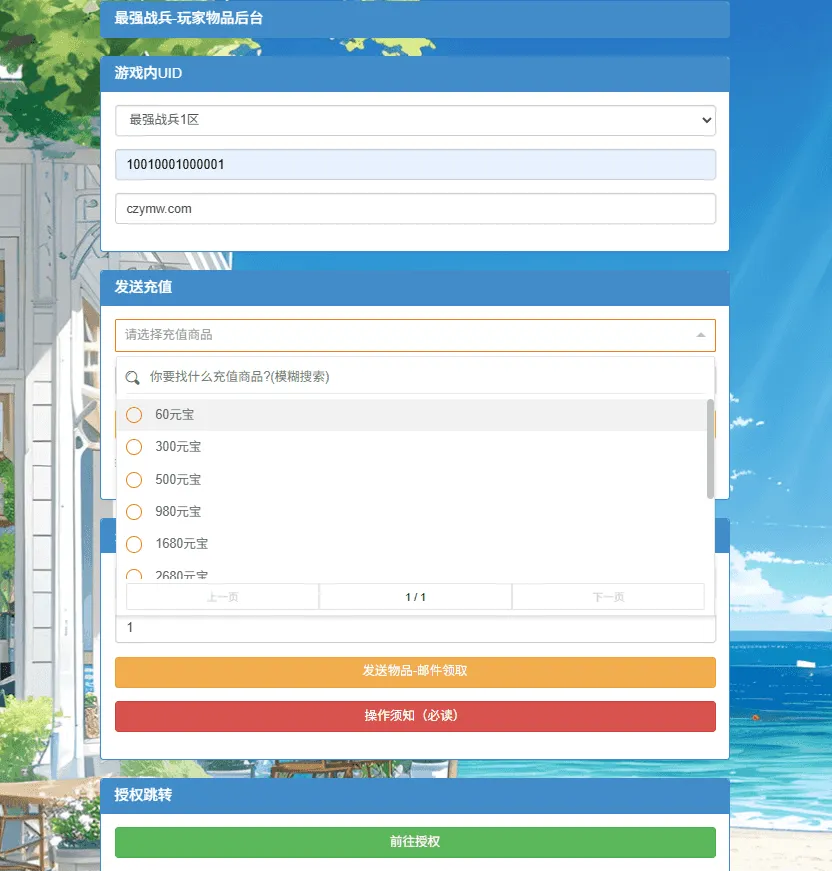
Task: Click the 上一页 pagination control
Action: (x=222, y=596)
